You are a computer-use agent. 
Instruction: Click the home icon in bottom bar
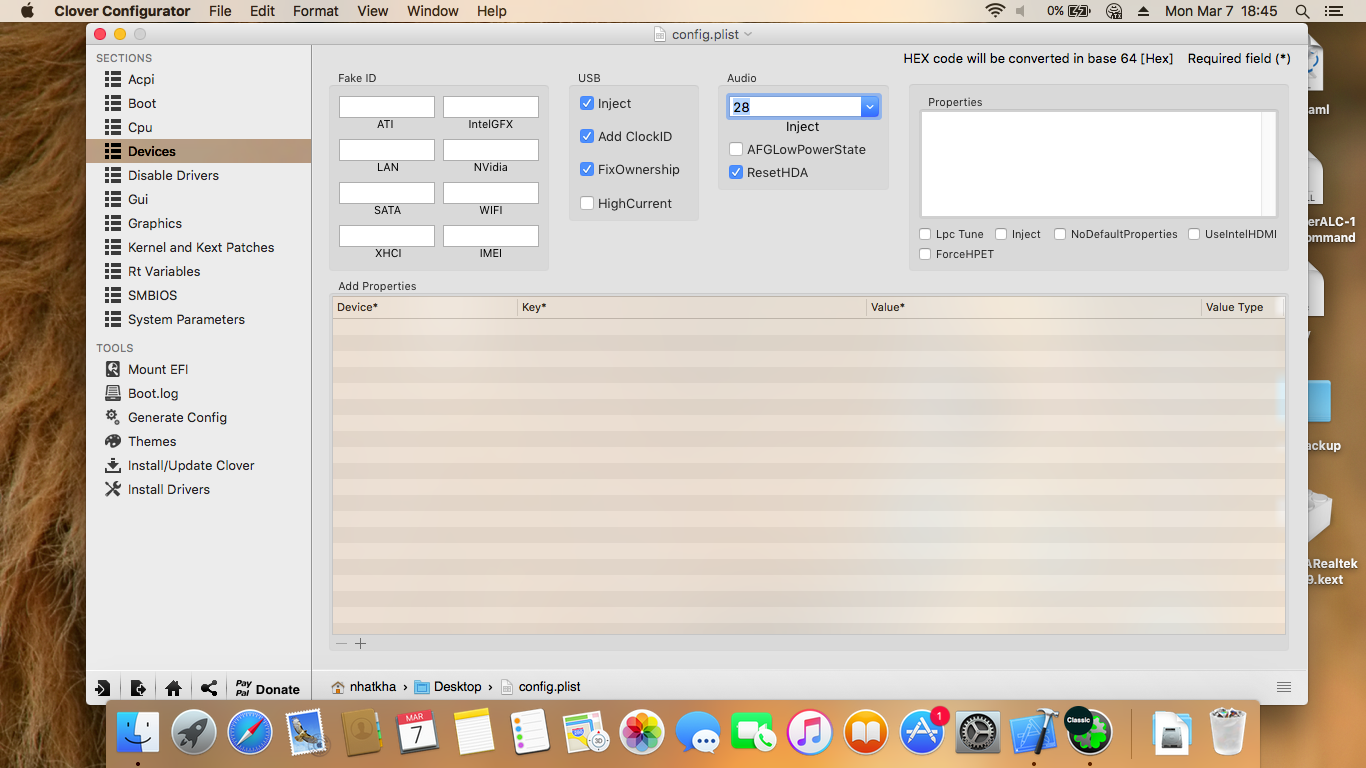173,688
